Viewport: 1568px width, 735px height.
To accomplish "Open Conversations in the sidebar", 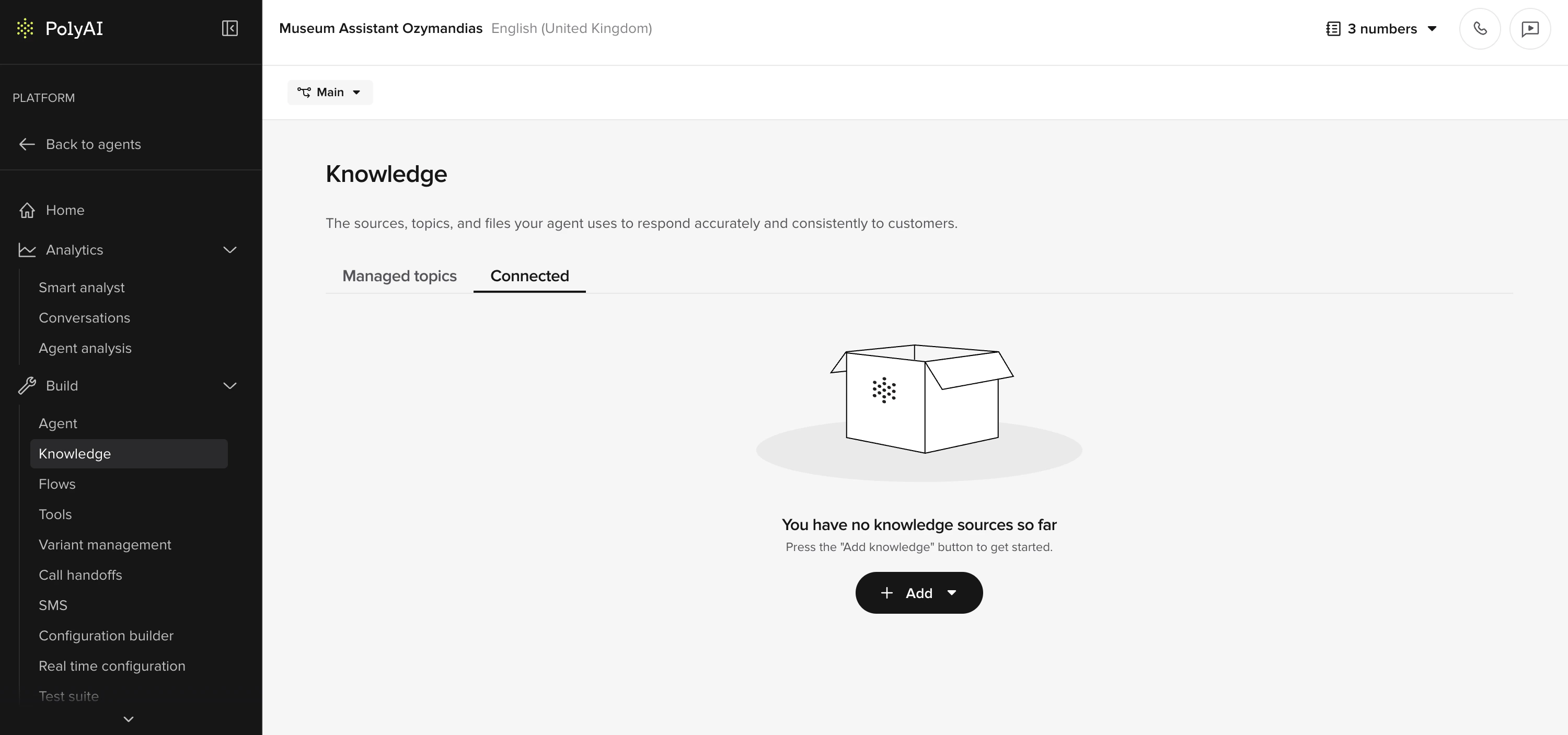I will 84,318.
